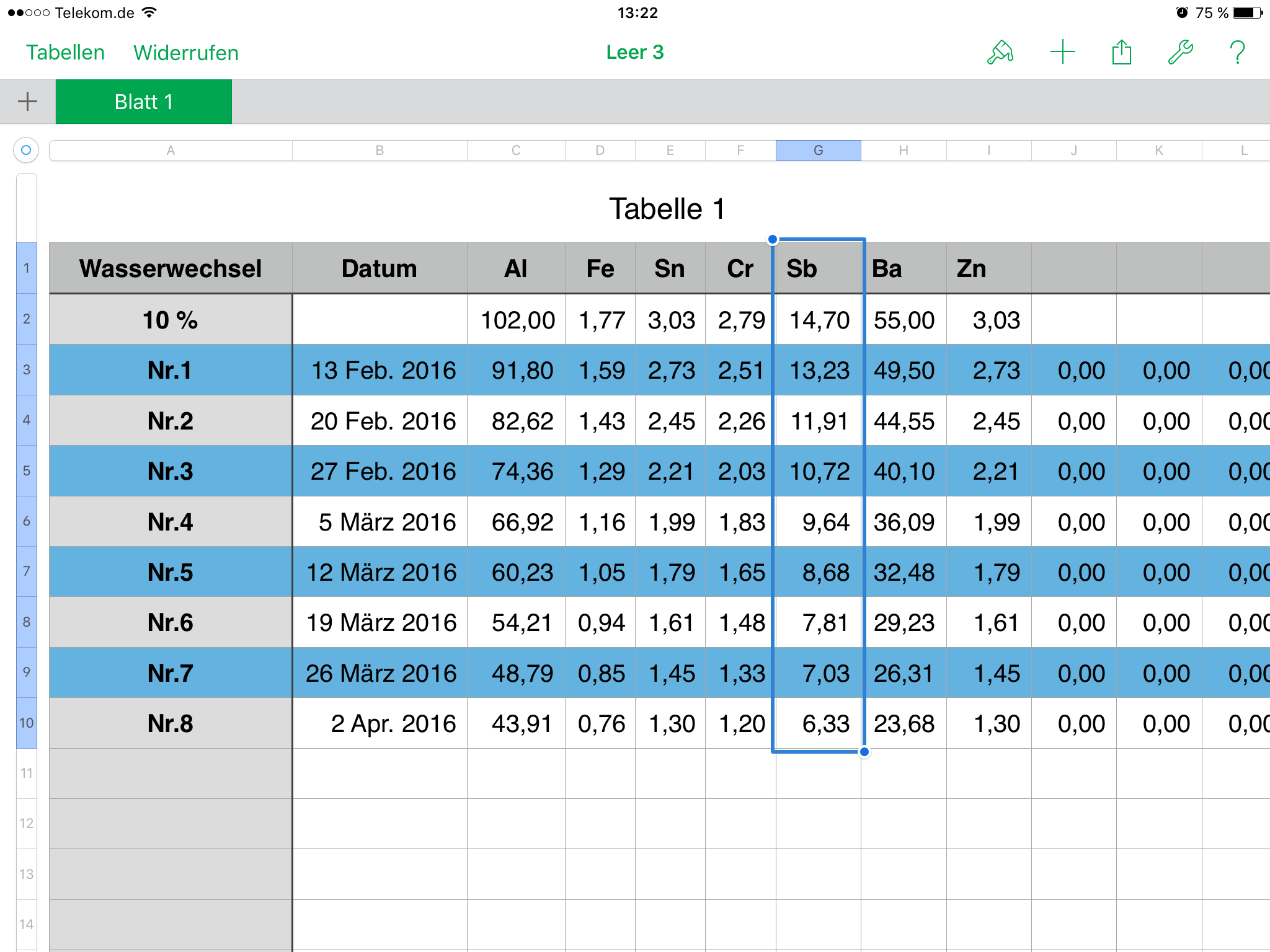Select the row 5 header
Image resolution: width=1270 pixels, height=952 pixels.
(x=27, y=471)
